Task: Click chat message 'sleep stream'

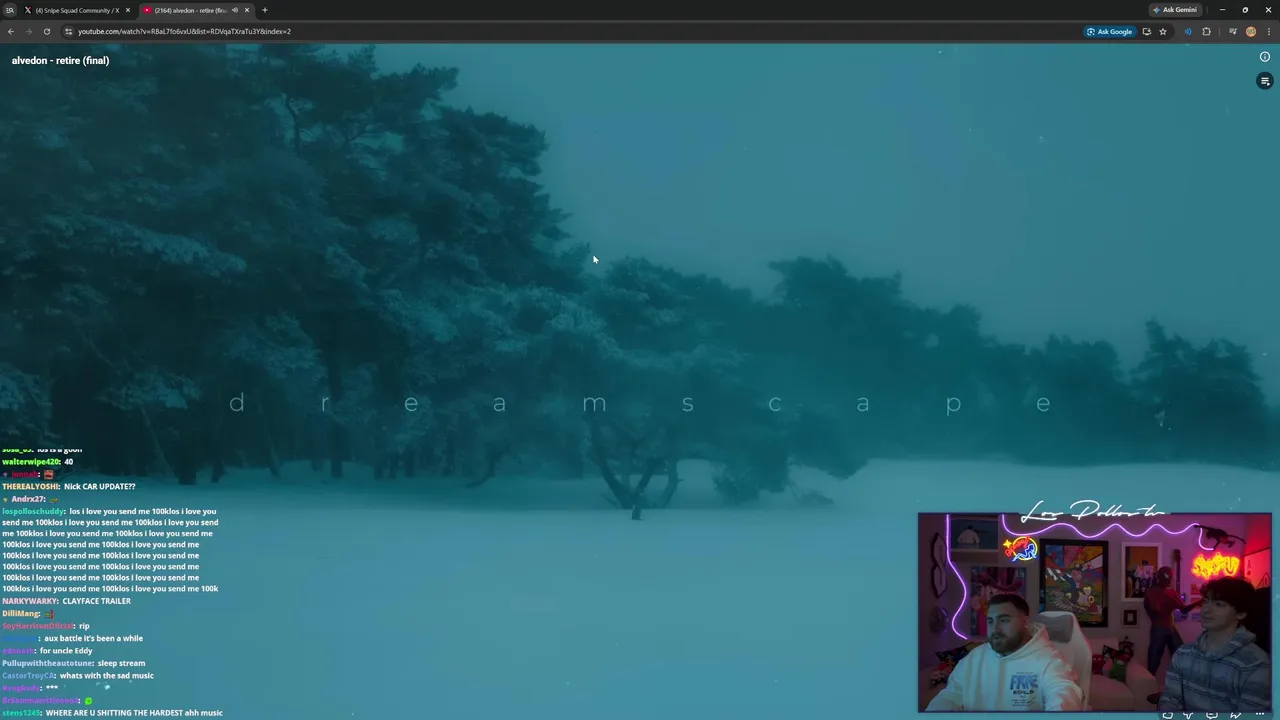Action: (121, 663)
